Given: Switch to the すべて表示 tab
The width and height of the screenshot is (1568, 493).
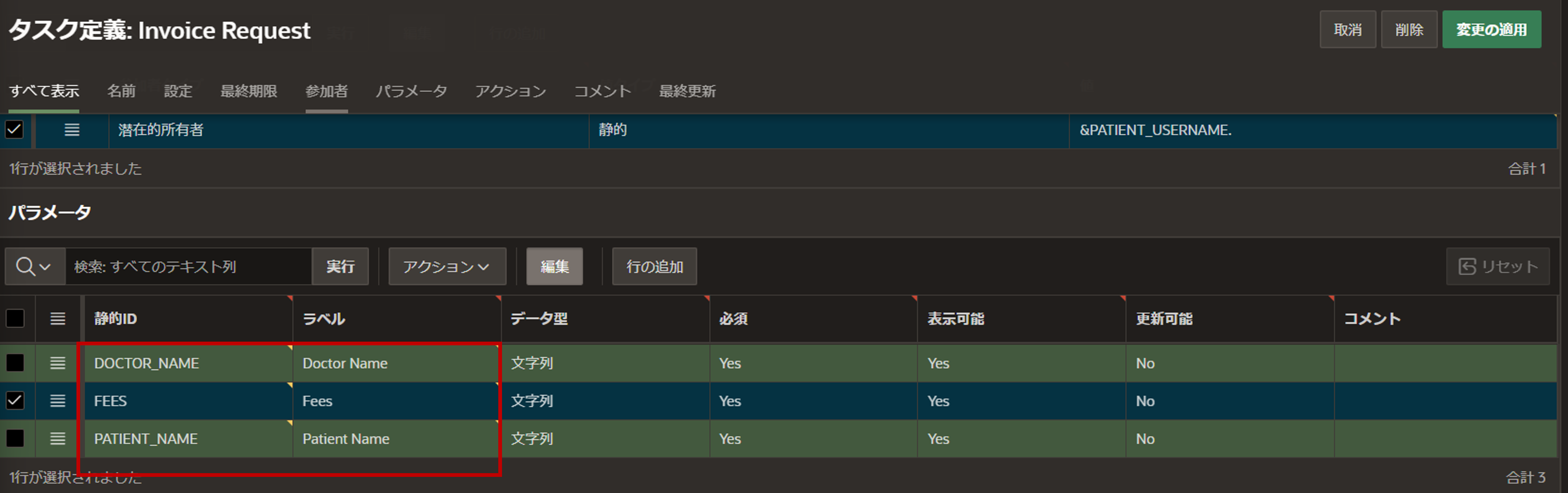Looking at the screenshot, I should click(x=44, y=91).
